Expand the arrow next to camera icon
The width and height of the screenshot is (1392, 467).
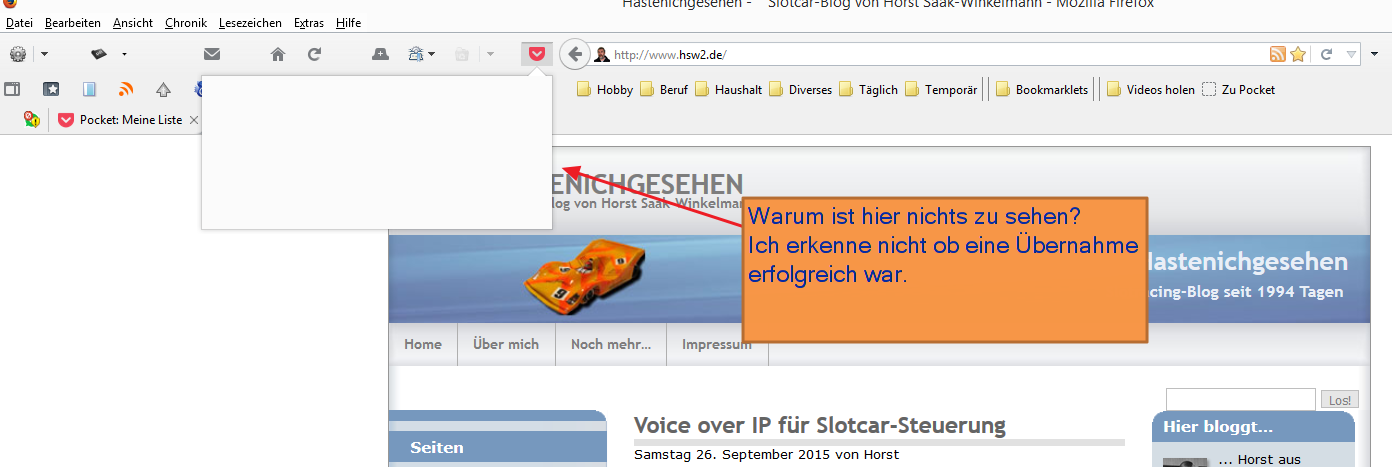point(490,54)
